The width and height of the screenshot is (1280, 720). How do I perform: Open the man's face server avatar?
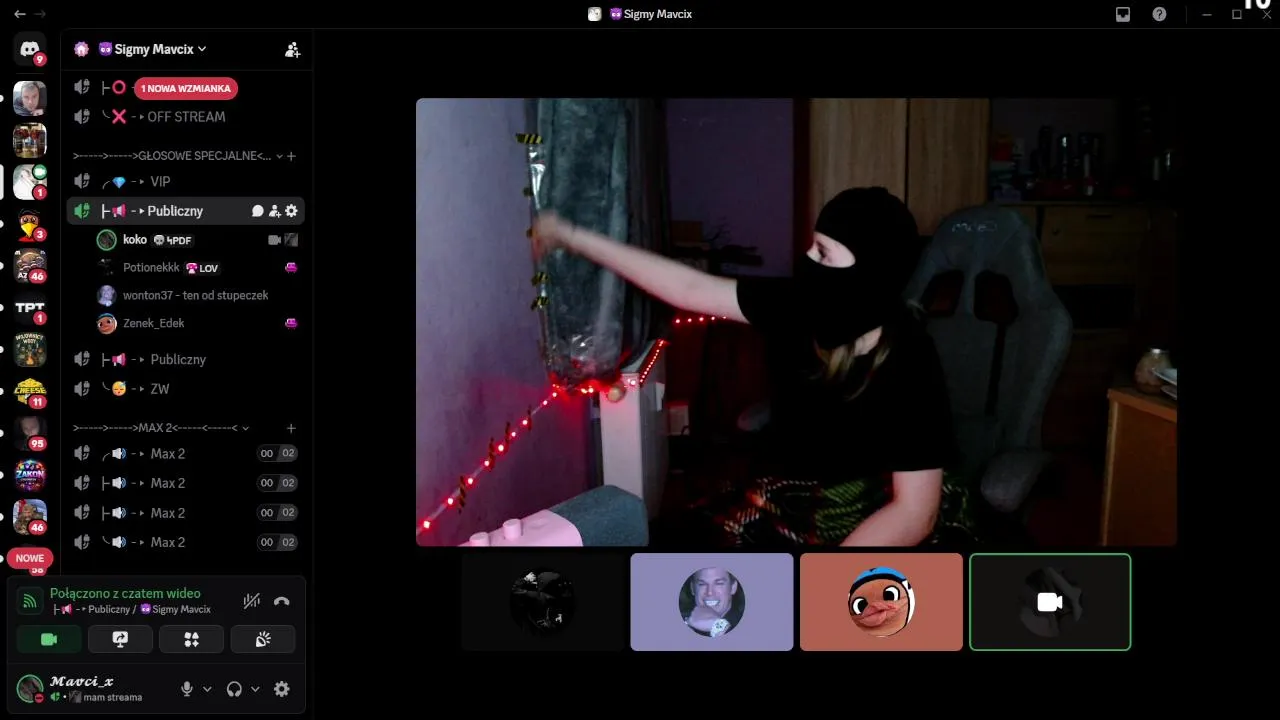[x=30, y=98]
